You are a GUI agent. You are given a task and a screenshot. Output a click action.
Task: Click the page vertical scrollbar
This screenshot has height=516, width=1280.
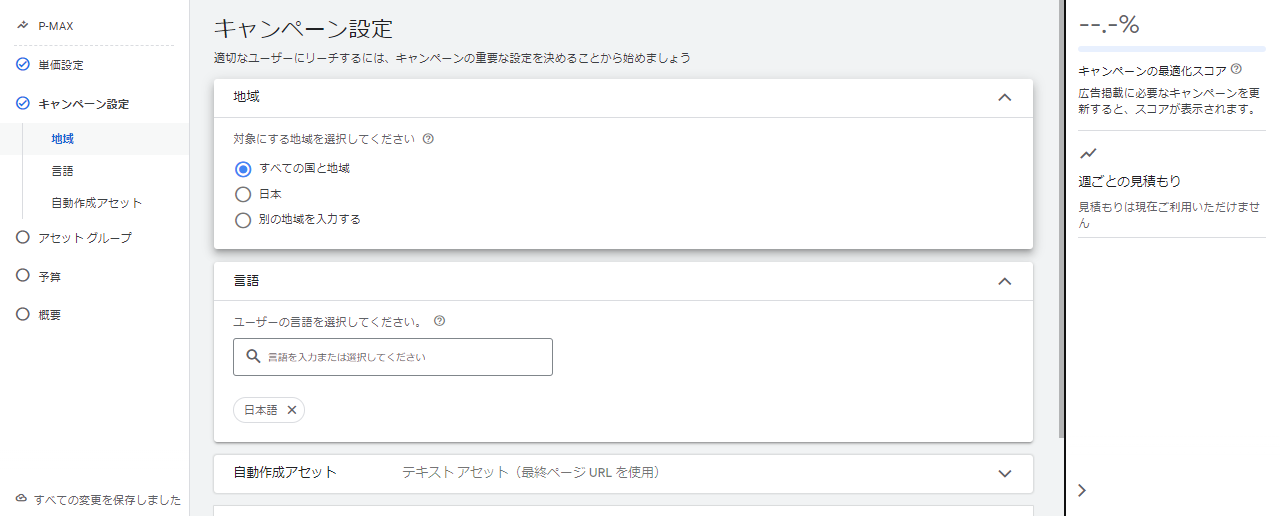tap(1060, 218)
